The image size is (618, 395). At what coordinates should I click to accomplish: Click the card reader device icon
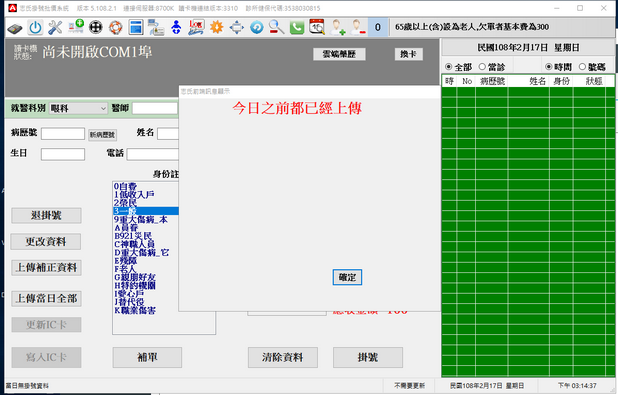coord(15,28)
